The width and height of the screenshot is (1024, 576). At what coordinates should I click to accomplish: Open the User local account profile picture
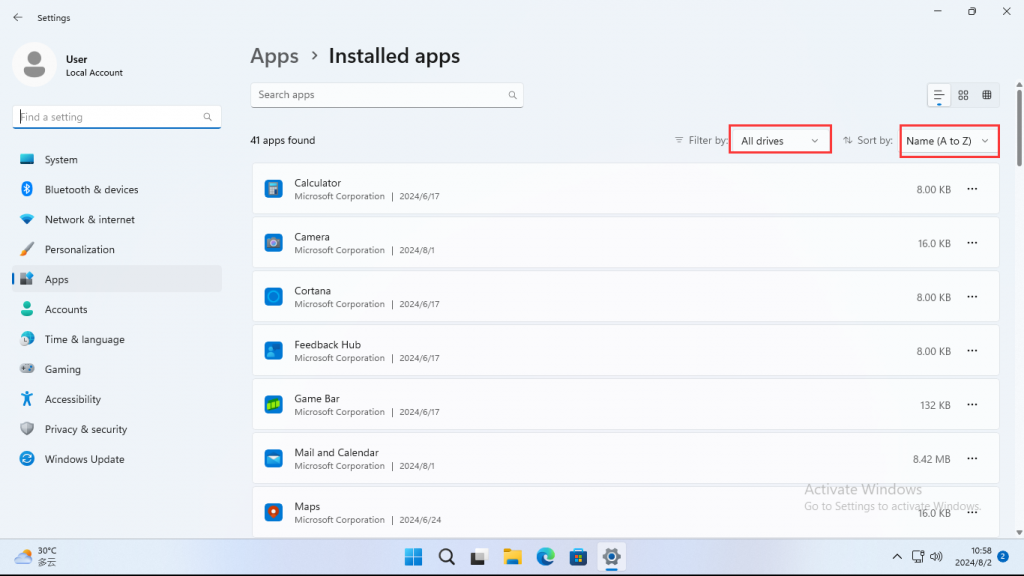[x=35, y=65]
